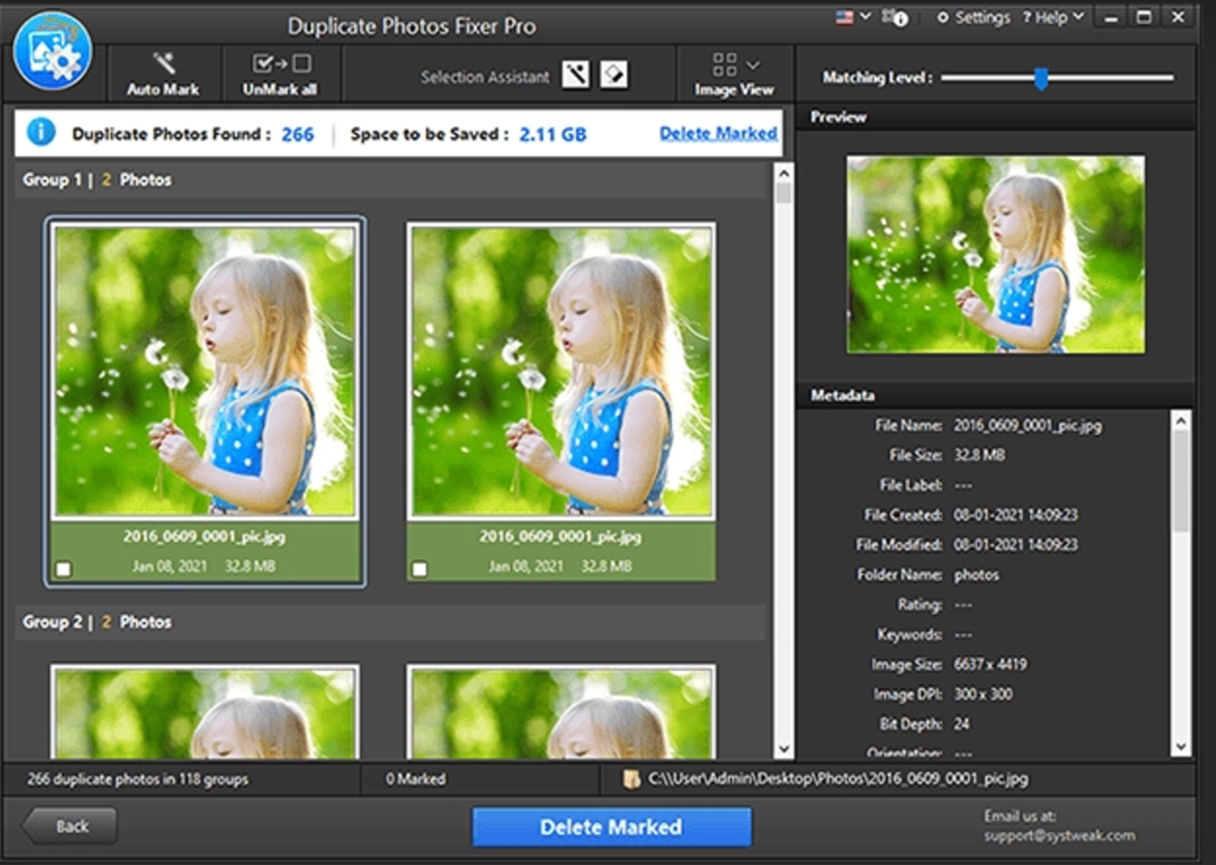
Task: Click the Metadata panel header
Action: [x=995, y=395]
